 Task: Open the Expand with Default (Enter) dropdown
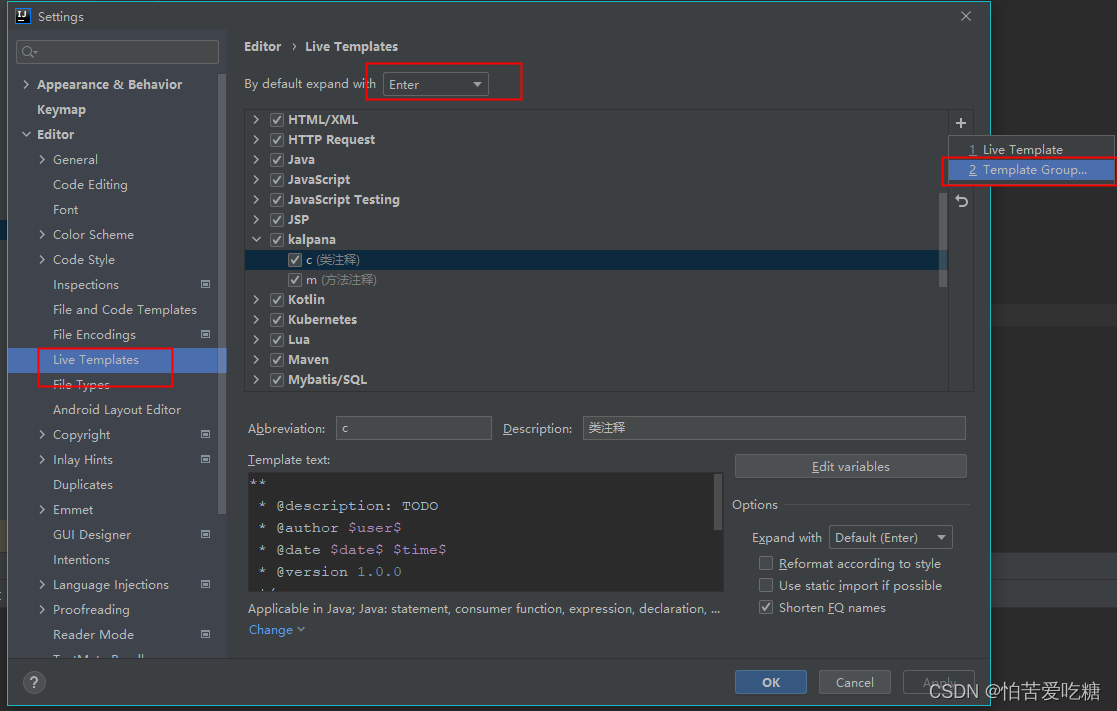coord(890,537)
